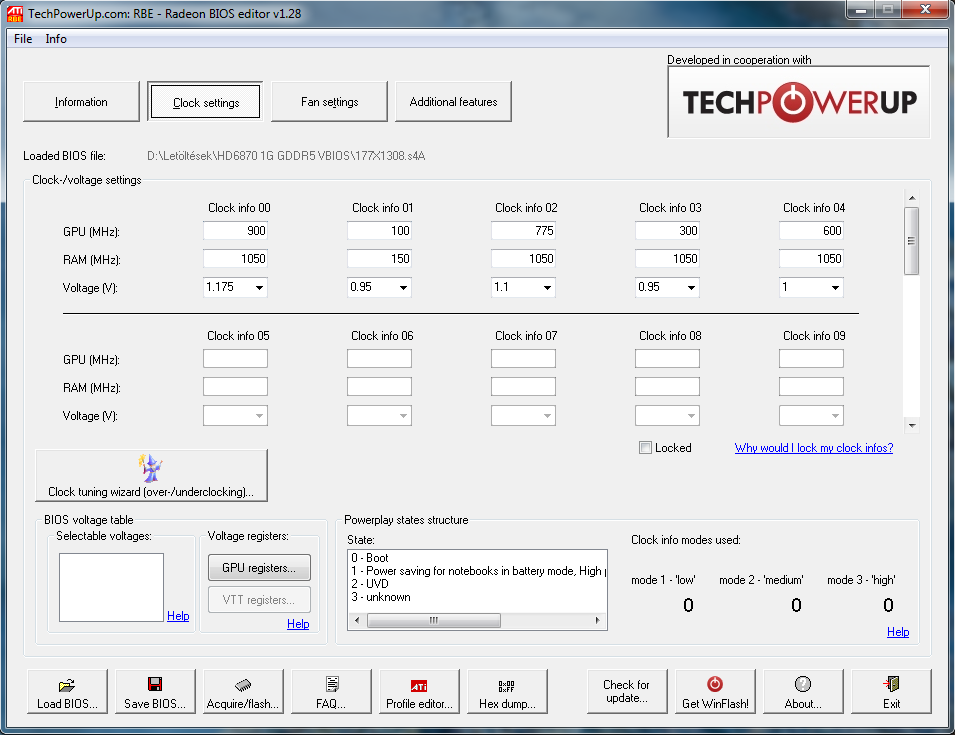Select state '1 - Power saving for notebooks'
The width and height of the screenshot is (955, 735).
click(478, 571)
